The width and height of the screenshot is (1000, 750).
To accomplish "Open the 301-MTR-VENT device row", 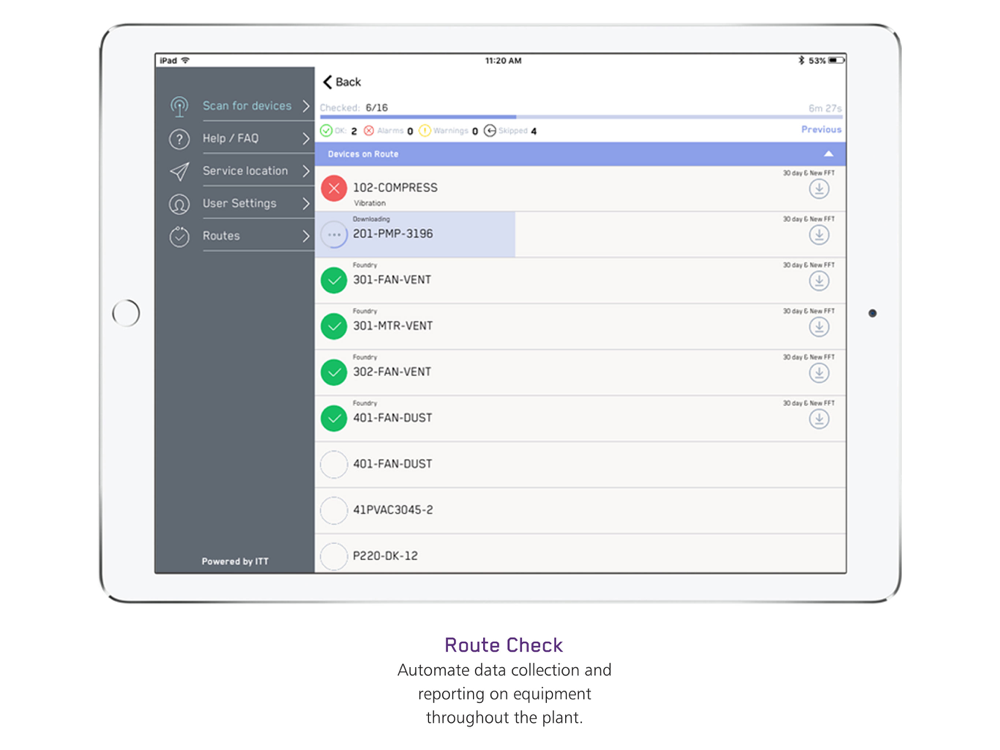I will [580, 327].
